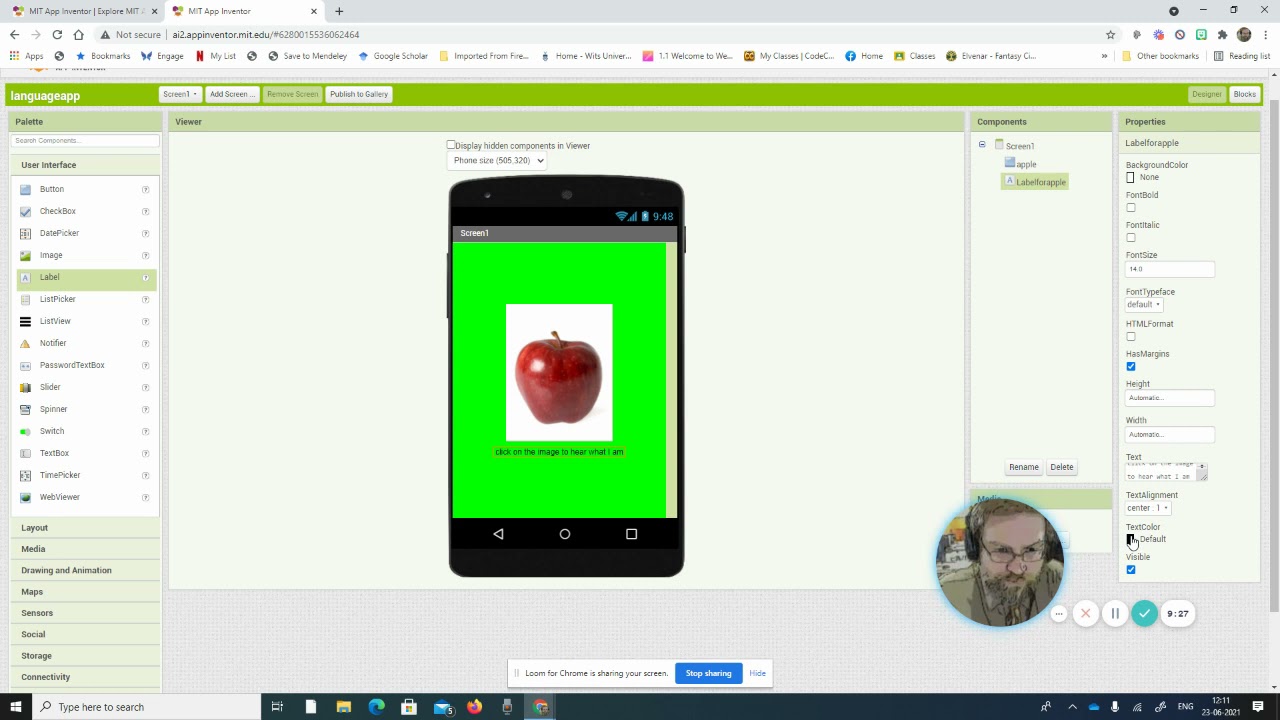Image resolution: width=1280 pixels, height=720 pixels.
Task: Tap the phone preview back button
Action: point(498,534)
